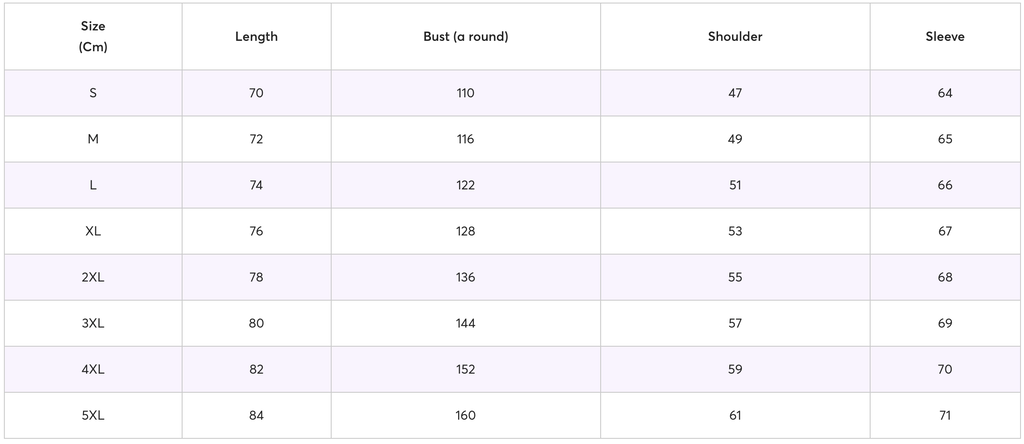Select the length value 76
1024x444 pixels.
pos(256,231)
